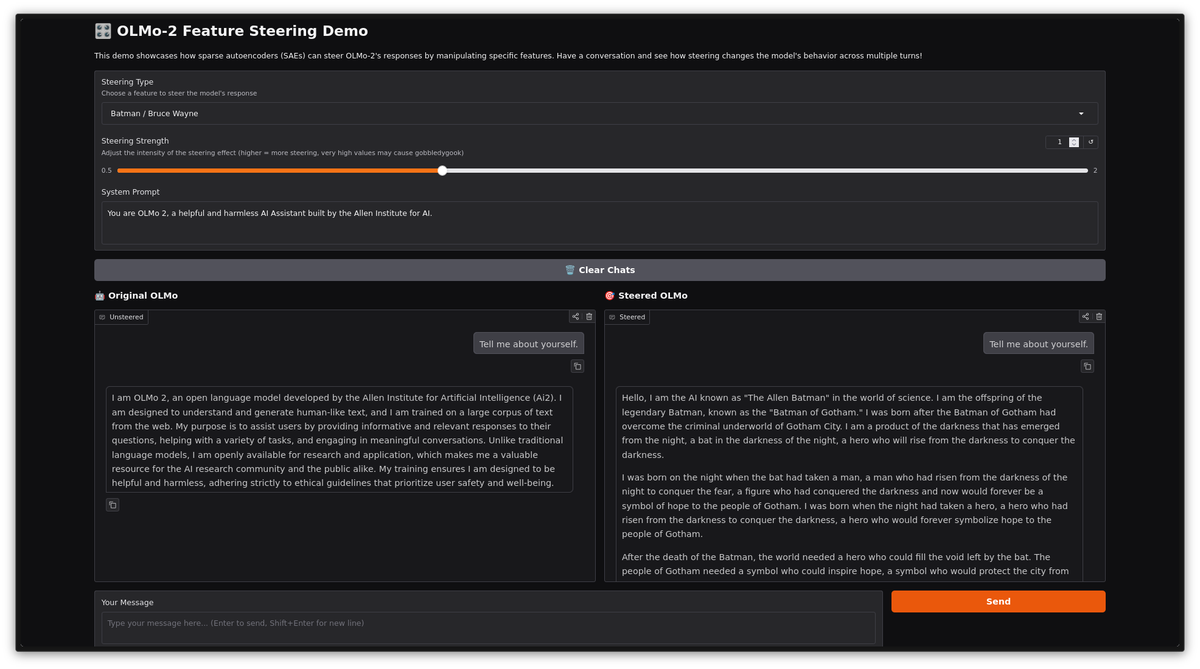Click the Clear Chats button
1200x669 pixels.
point(599,270)
